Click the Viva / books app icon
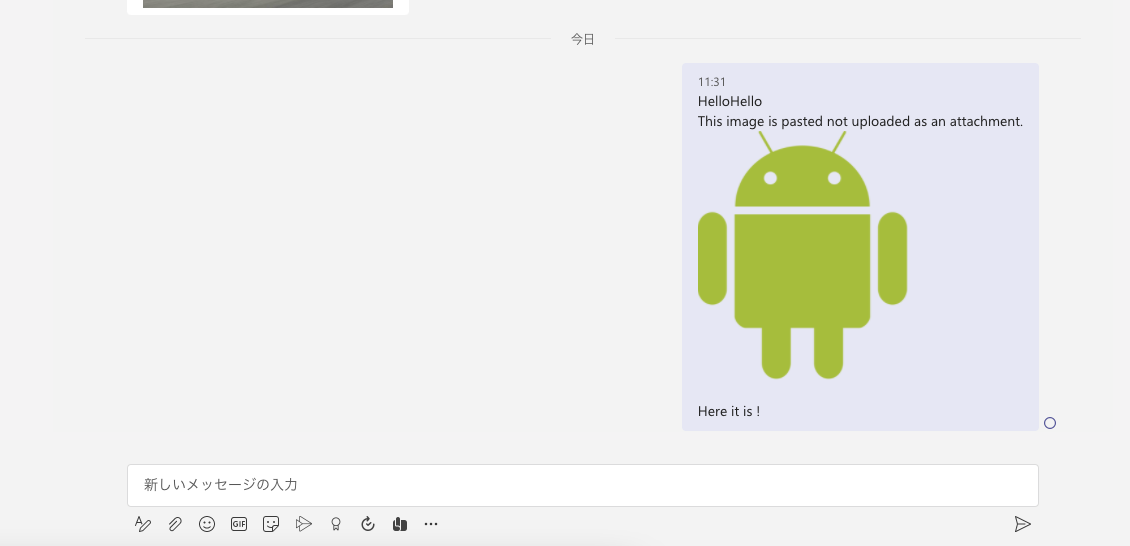Image resolution: width=1130 pixels, height=546 pixels. coord(400,524)
